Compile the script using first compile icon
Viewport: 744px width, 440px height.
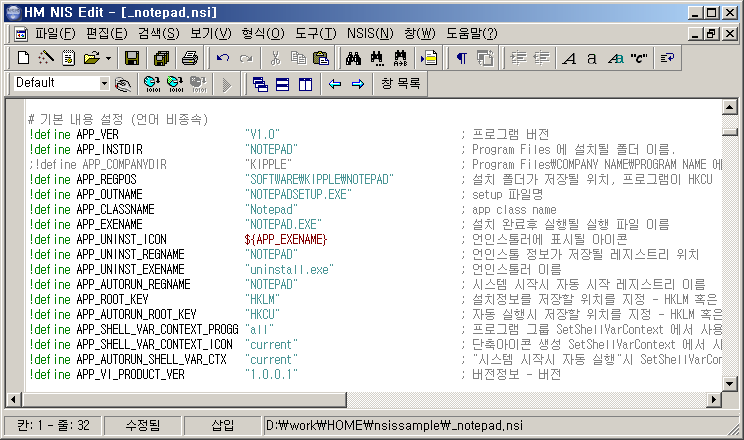(x=152, y=83)
